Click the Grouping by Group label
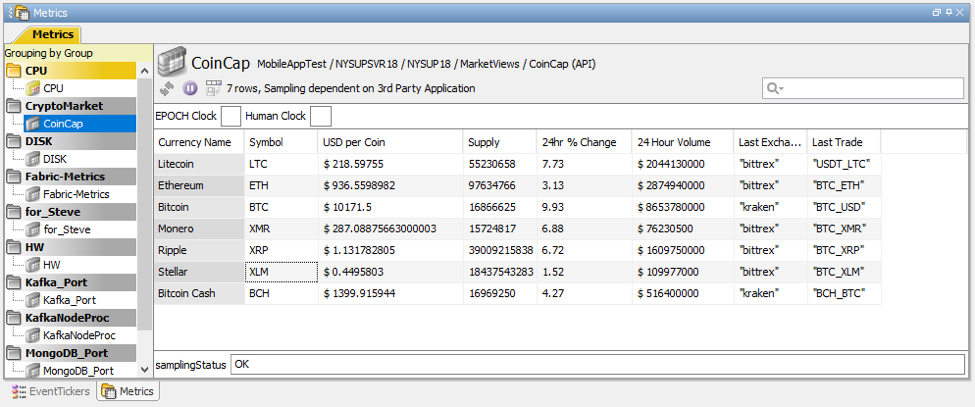This screenshot has height=407, width=975. (49, 53)
